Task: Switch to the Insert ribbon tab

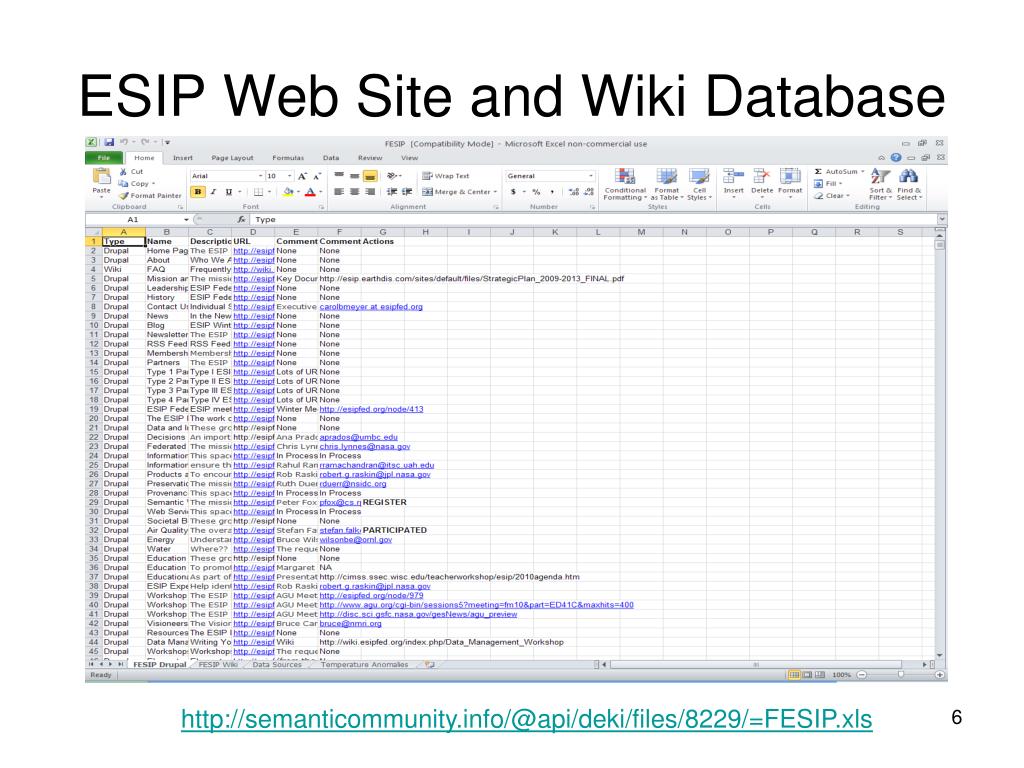Action: pos(182,158)
